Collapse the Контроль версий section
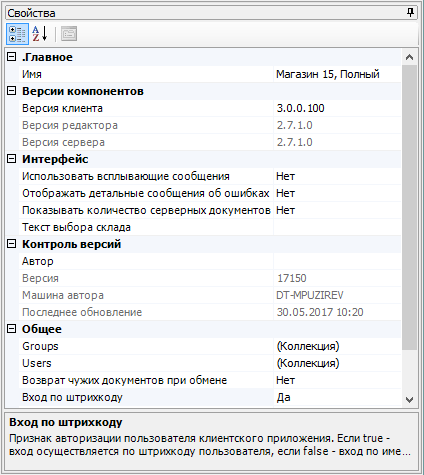Image resolution: width=424 pixels, height=475 pixels. point(12,244)
